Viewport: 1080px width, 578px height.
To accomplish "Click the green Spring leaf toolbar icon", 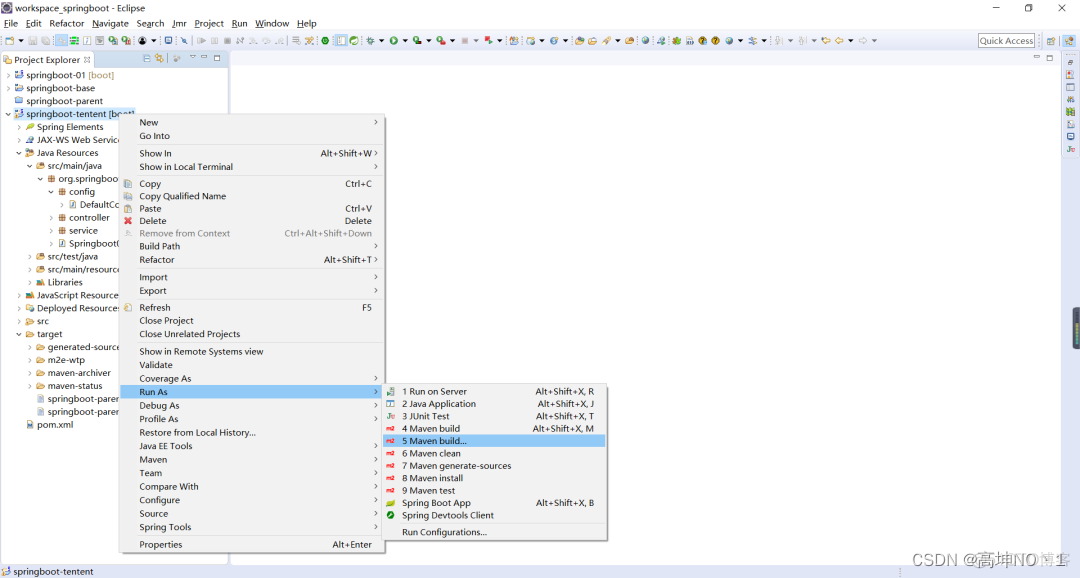I will tap(354, 41).
